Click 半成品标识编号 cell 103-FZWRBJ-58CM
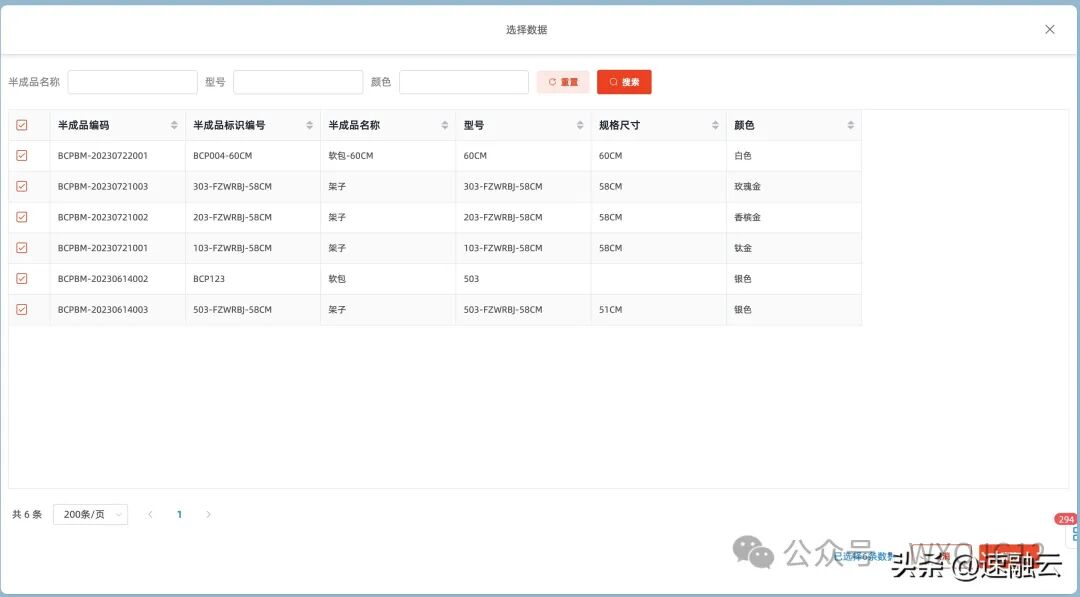 point(232,248)
